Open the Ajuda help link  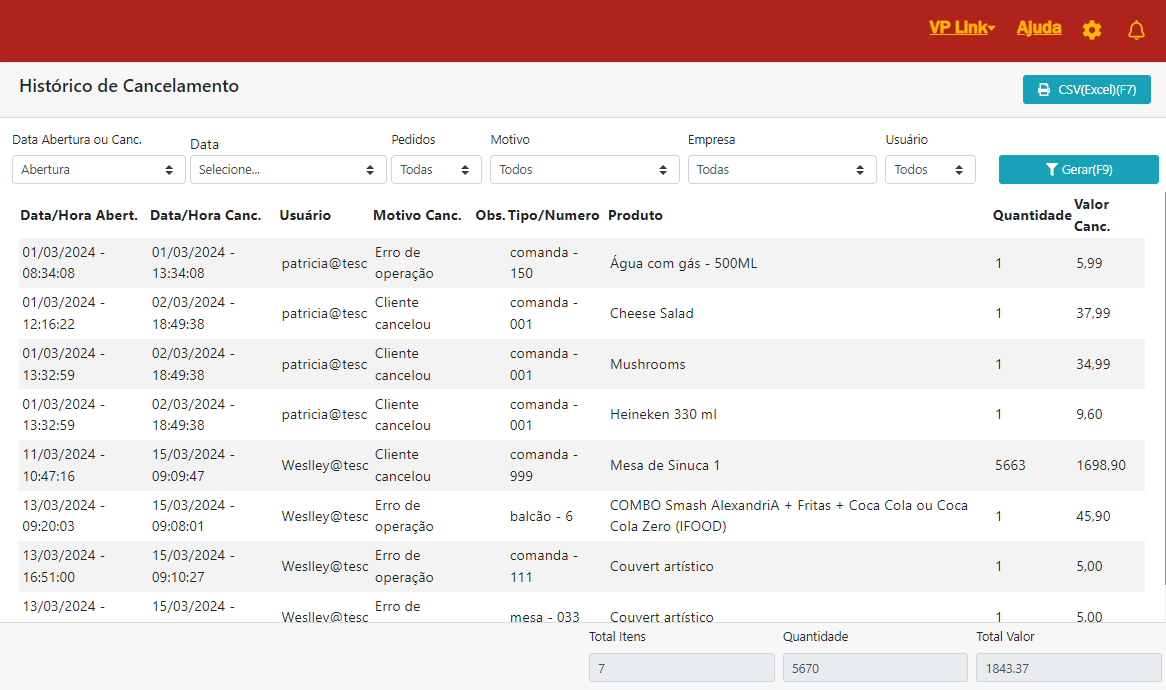(1039, 28)
